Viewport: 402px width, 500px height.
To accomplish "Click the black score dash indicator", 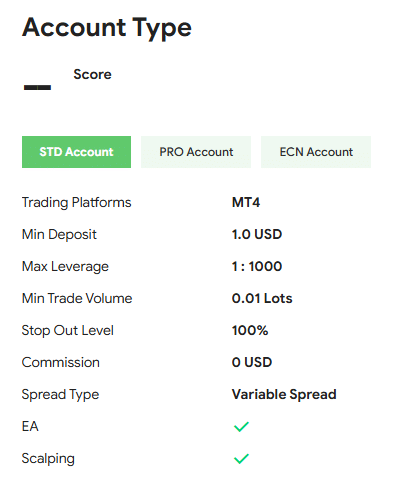I will 37,87.
